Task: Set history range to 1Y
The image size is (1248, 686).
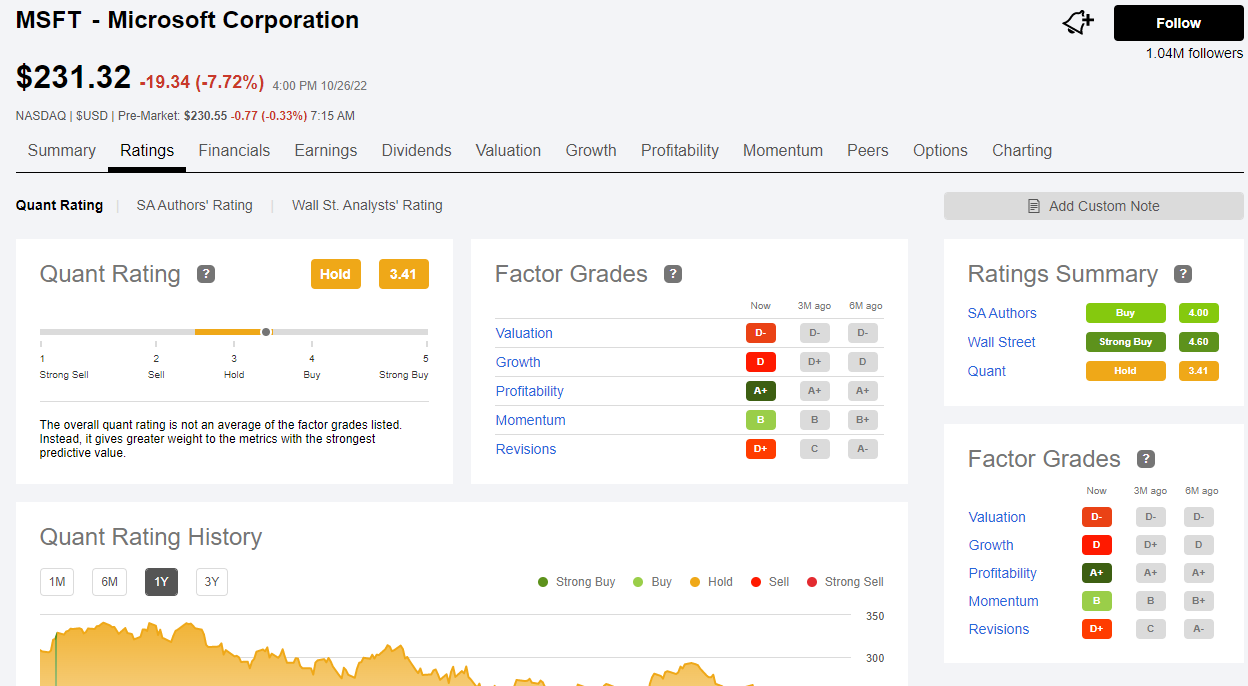Action: (161, 582)
